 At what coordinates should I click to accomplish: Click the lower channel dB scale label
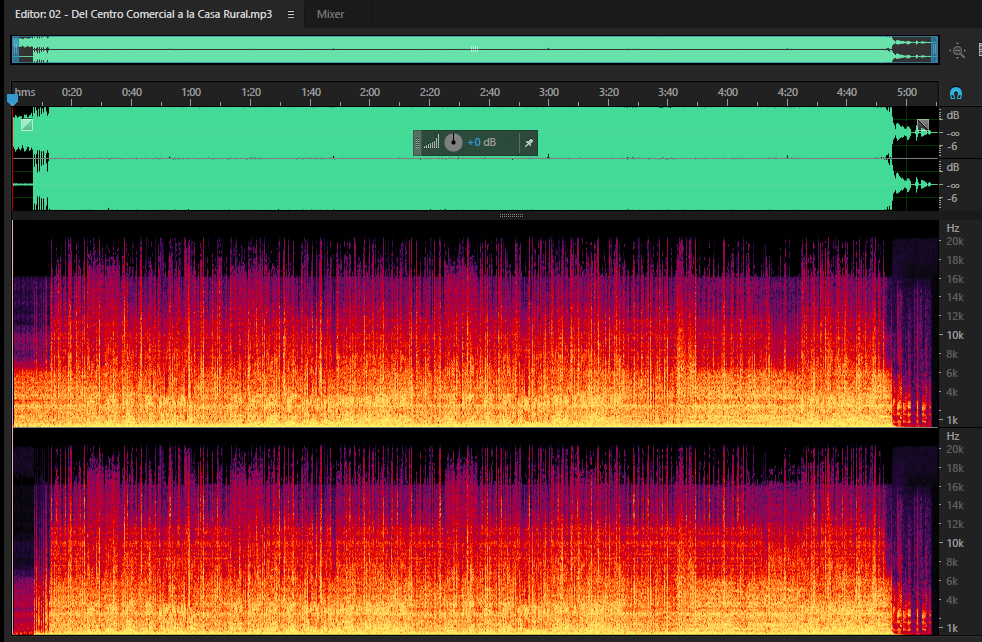(x=953, y=167)
